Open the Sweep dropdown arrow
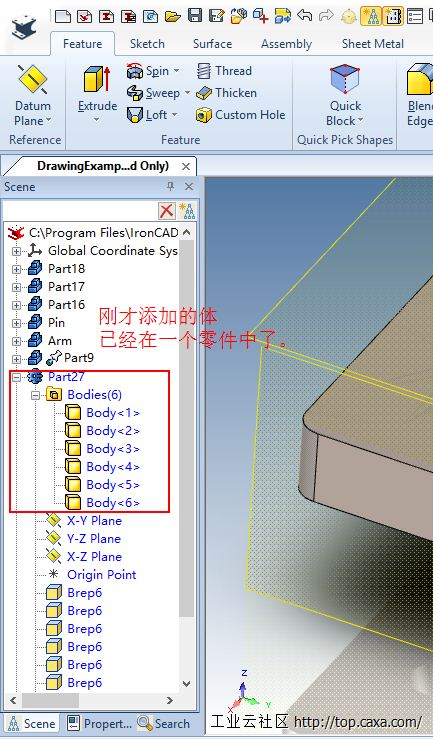This screenshot has height=739, width=433. [x=187, y=93]
